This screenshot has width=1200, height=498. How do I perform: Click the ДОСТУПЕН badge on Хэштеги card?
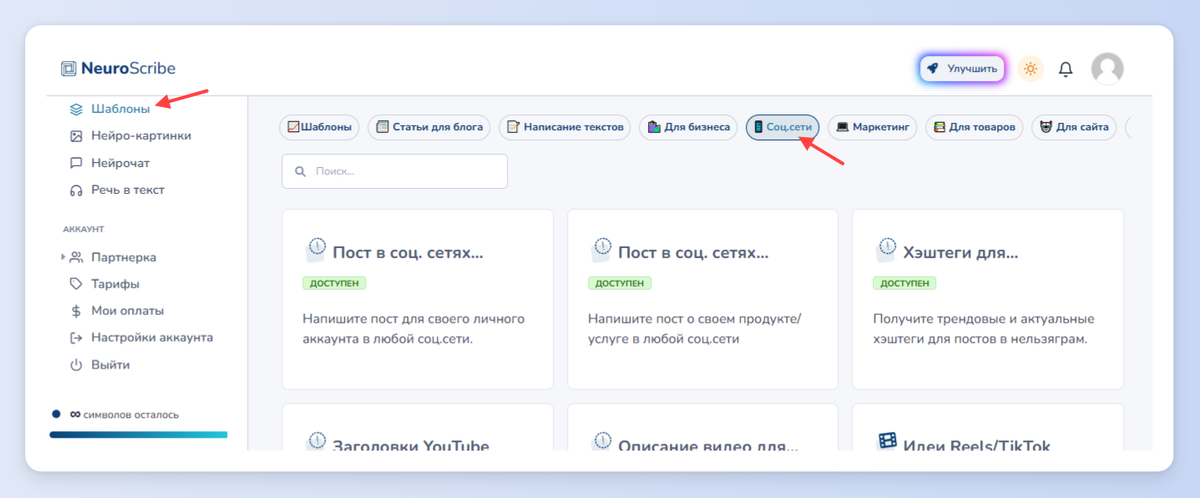point(904,283)
